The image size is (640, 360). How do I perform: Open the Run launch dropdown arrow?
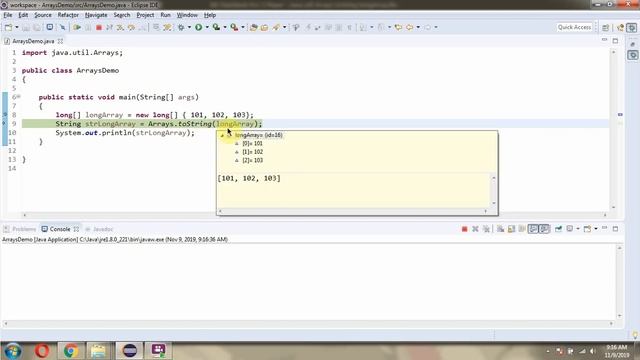207,27
